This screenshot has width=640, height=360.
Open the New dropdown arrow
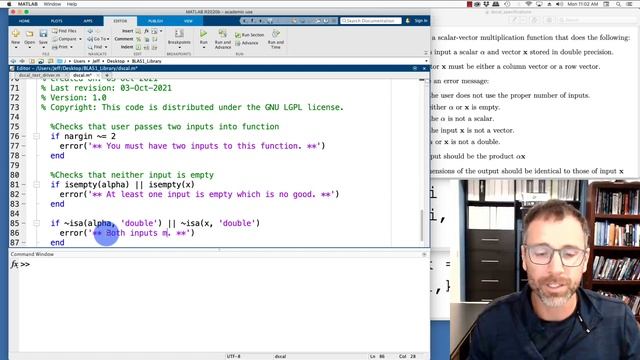coord(16,47)
